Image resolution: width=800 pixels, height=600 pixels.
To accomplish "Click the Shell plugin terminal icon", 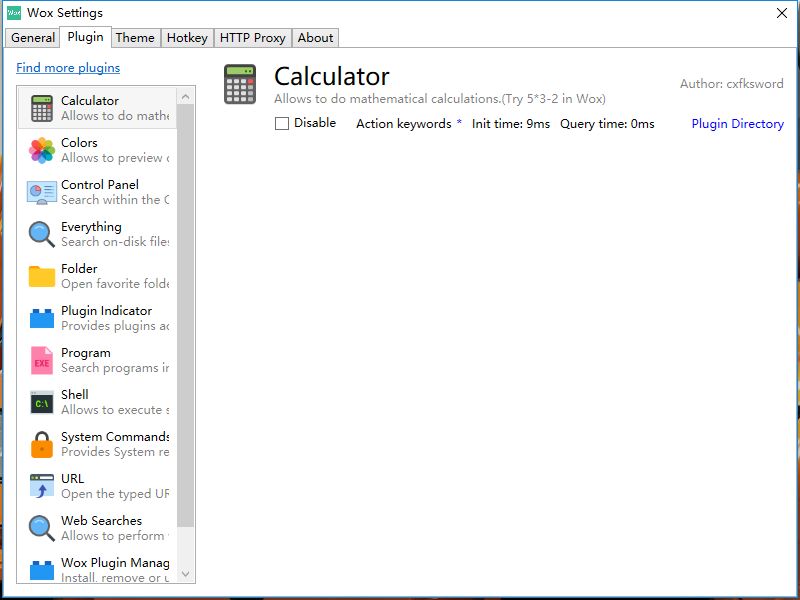I will pyautogui.click(x=42, y=403).
